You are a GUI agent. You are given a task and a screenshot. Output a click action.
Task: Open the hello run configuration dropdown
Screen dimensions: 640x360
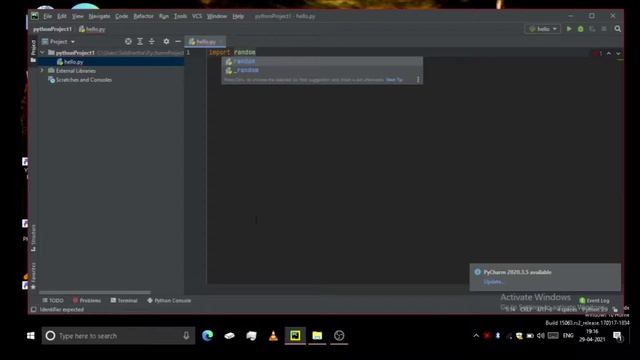[542, 29]
